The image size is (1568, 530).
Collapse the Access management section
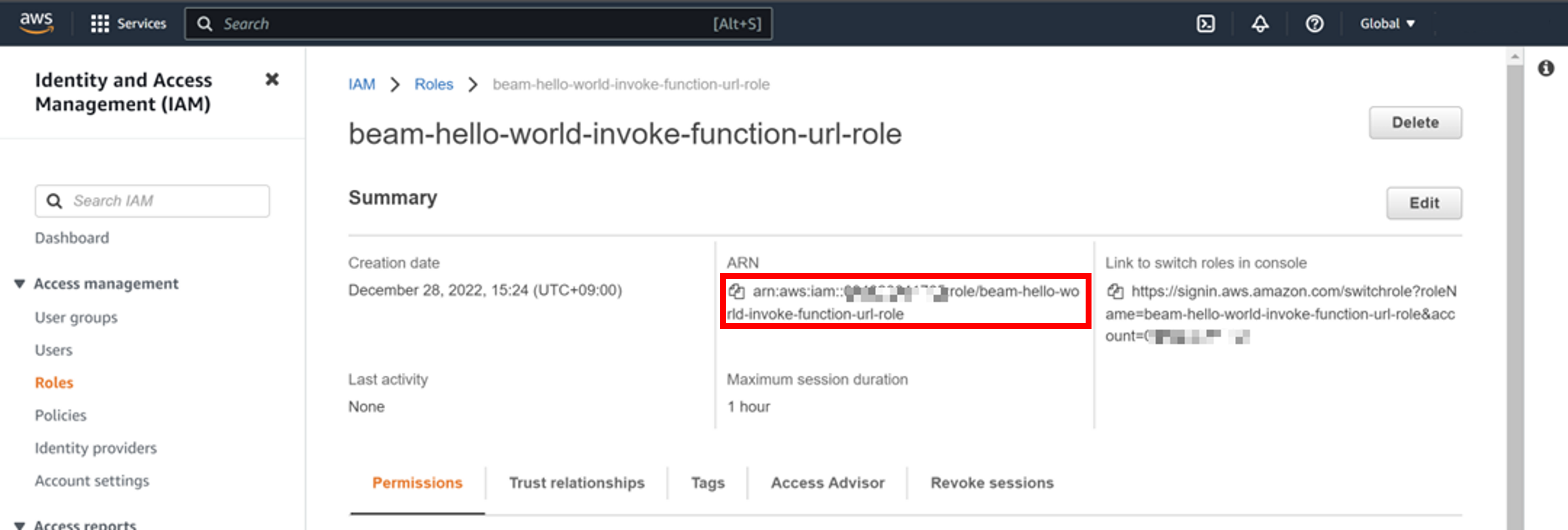[x=19, y=284]
